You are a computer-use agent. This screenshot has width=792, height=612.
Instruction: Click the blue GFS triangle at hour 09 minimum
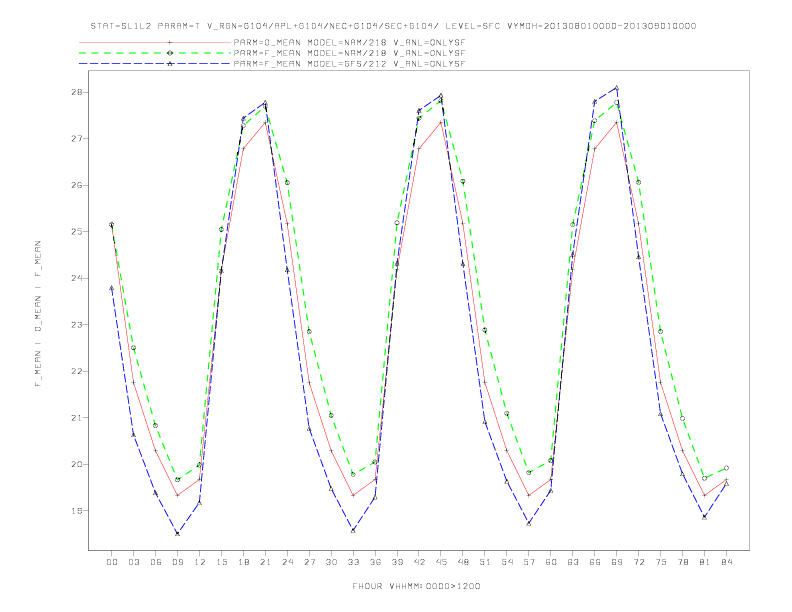pyautogui.click(x=177, y=533)
